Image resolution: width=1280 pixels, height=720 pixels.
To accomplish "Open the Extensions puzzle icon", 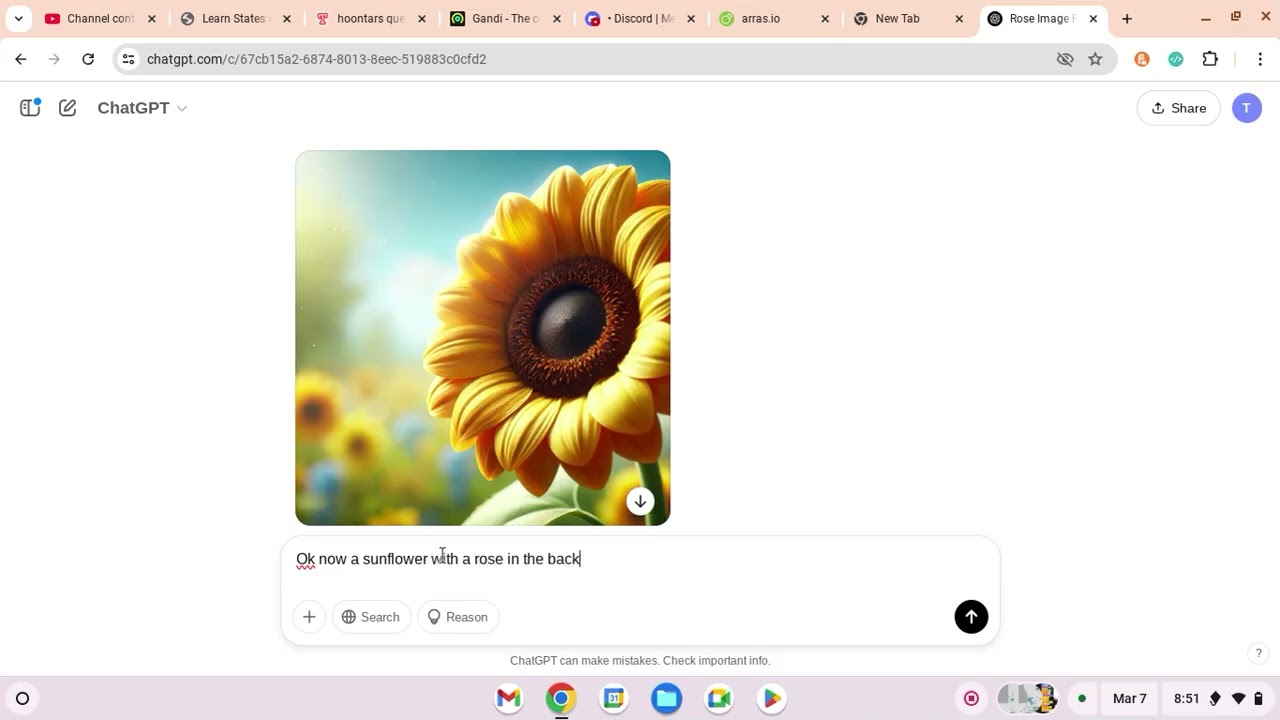I will 1210,59.
